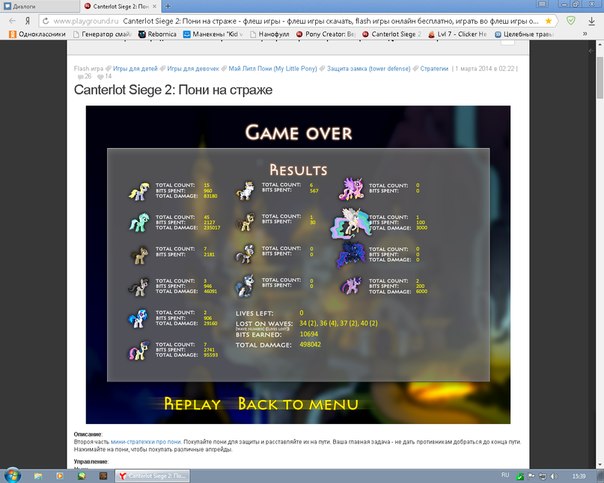Screen dimensions: 604x483
Task: Close the Canterlot Siege 2 tab
Action: 154,6
